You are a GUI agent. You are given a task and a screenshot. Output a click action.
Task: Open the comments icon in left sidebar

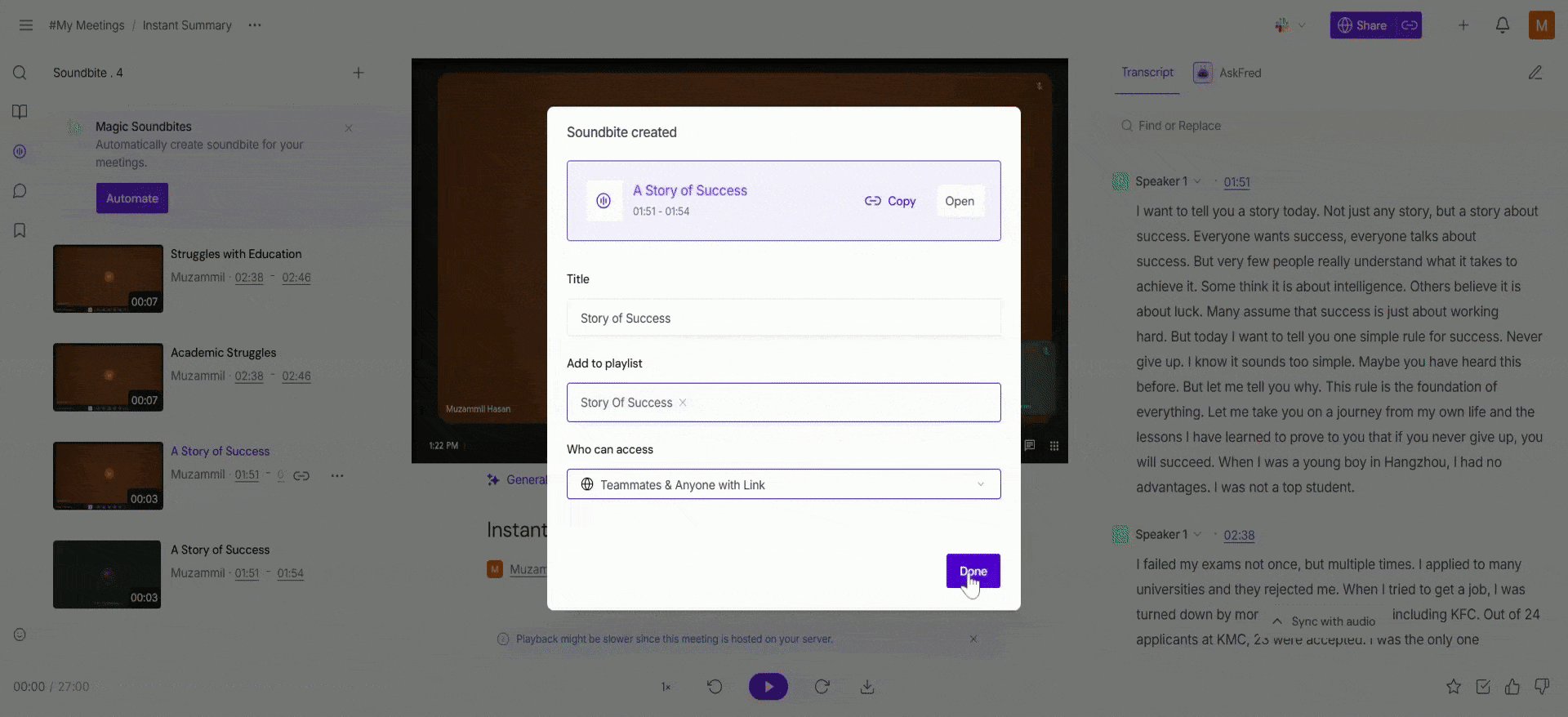click(x=20, y=191)
